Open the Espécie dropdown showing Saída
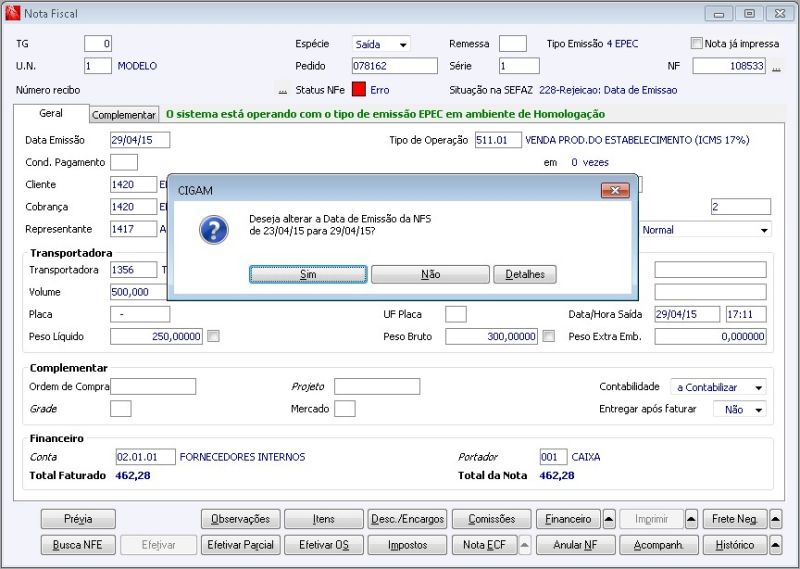The image size is (800, 569). 381,44
